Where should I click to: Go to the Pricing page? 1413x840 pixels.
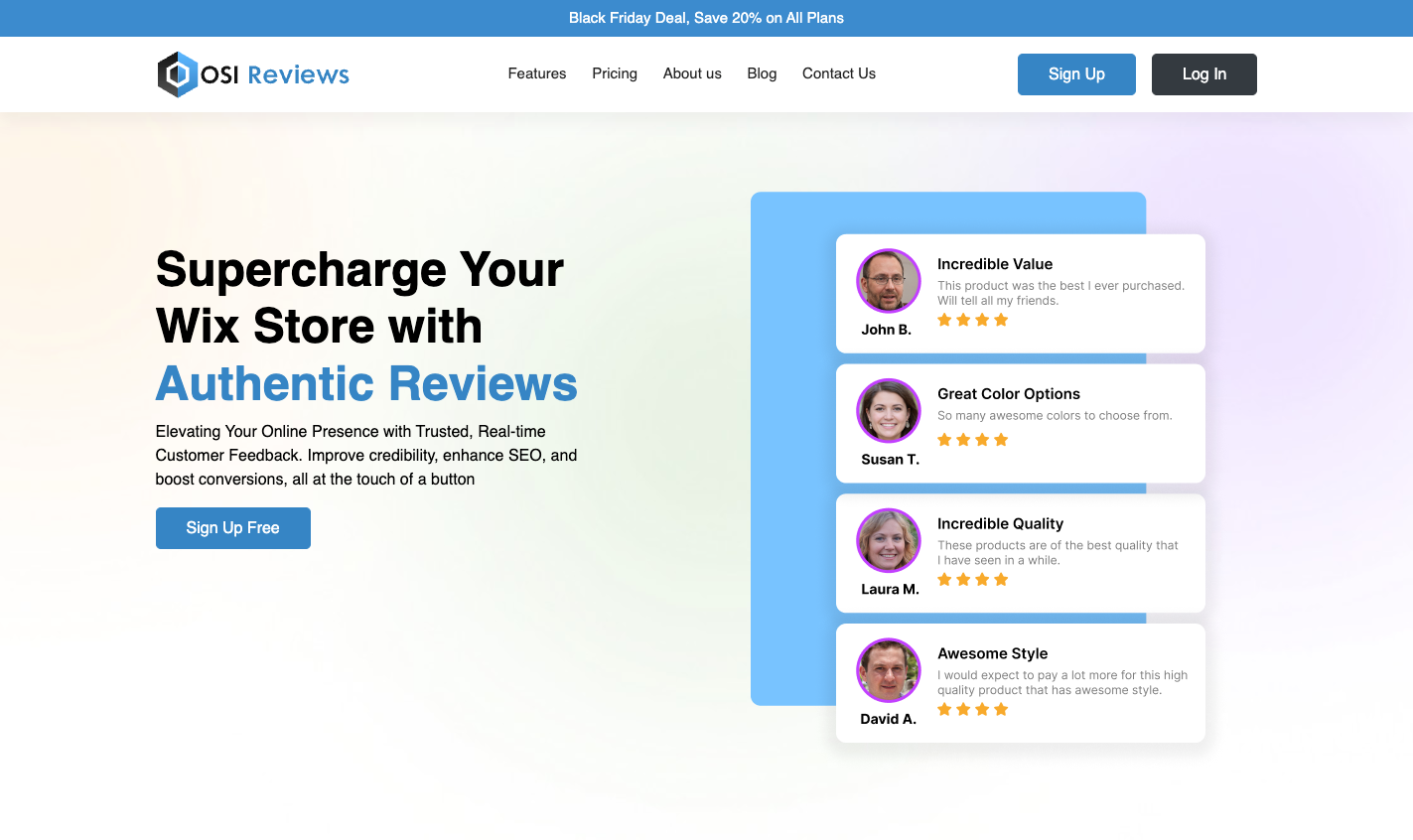click(615, 73)
